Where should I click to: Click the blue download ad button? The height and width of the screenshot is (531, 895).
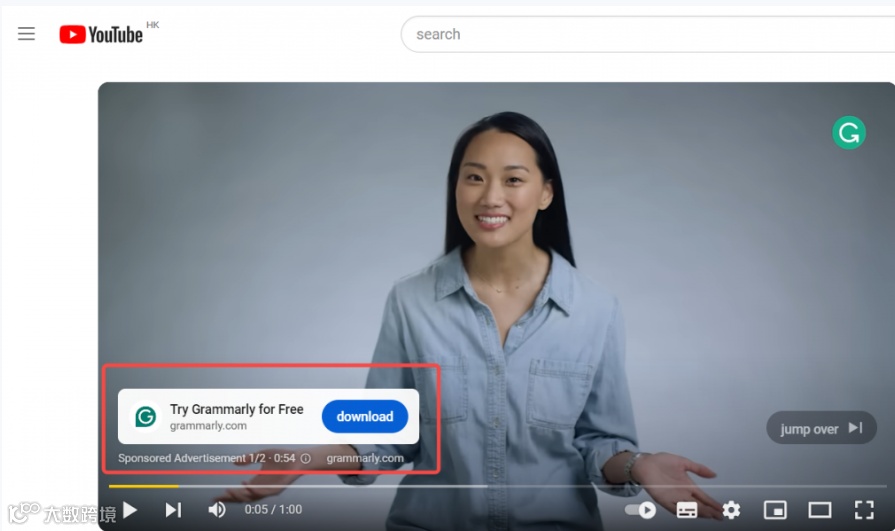coord(365,416)
